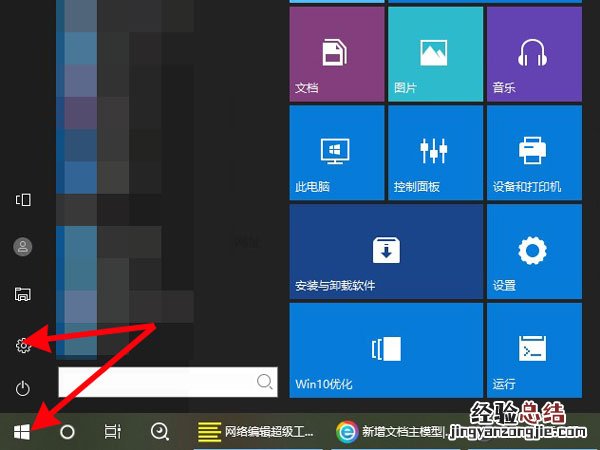Open the 控制面板 control panel tile
600x450 pixels.
coord(435,153)
